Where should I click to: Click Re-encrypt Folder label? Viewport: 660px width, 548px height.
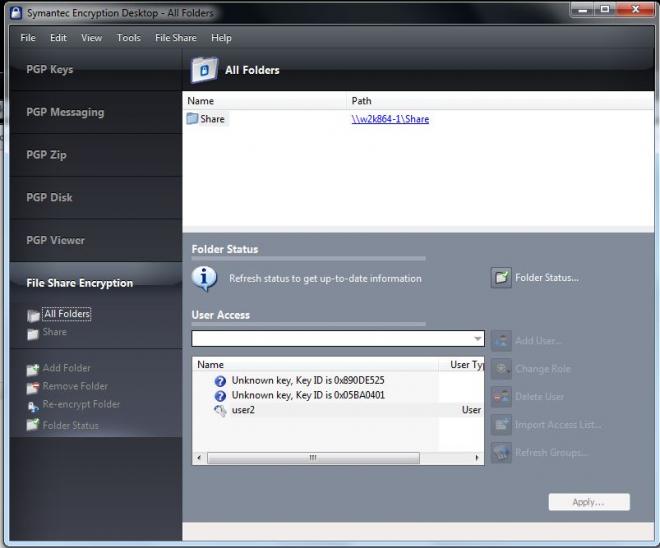click(81, 404)
